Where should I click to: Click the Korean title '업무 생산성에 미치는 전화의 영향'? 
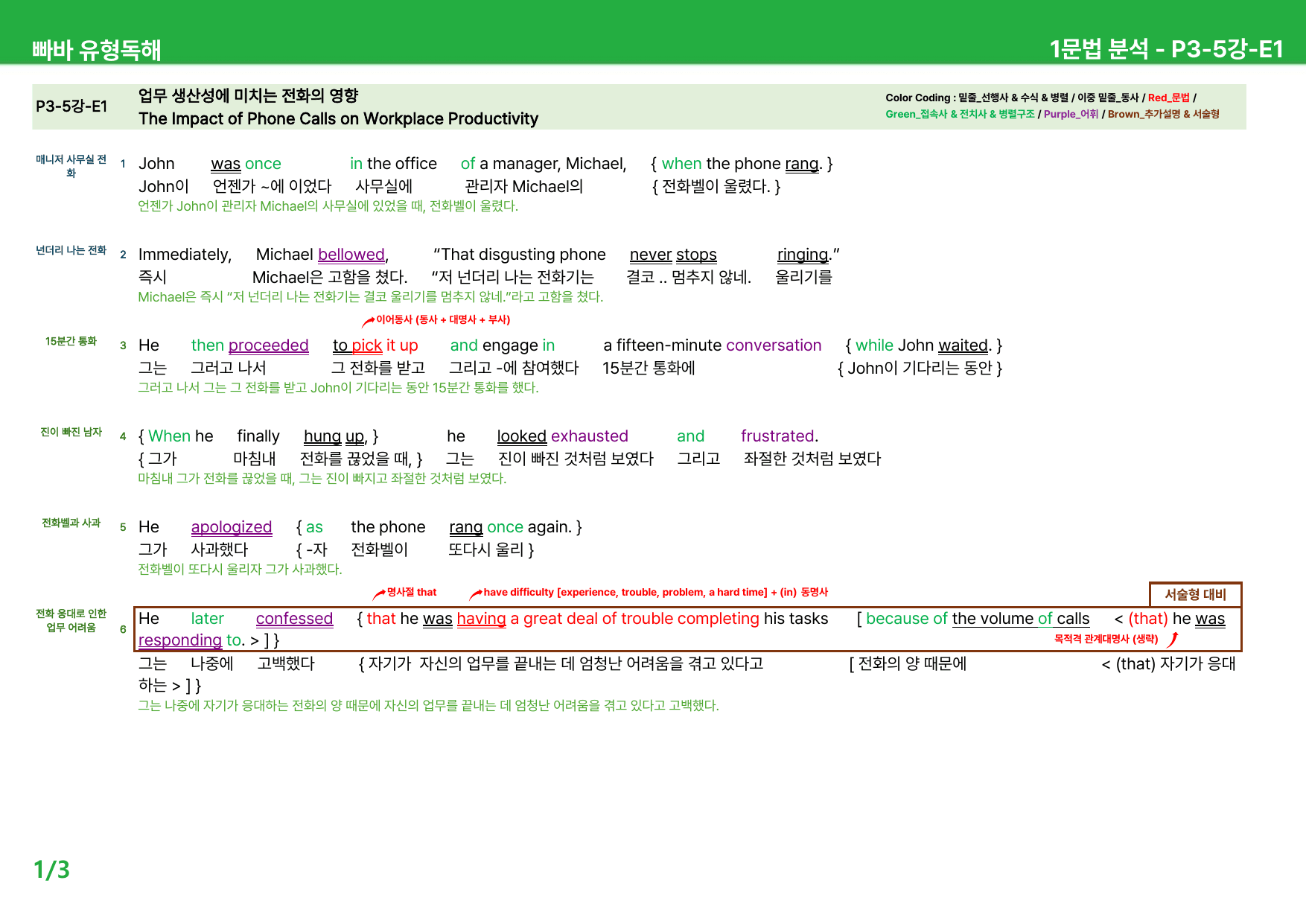point(249,95)
